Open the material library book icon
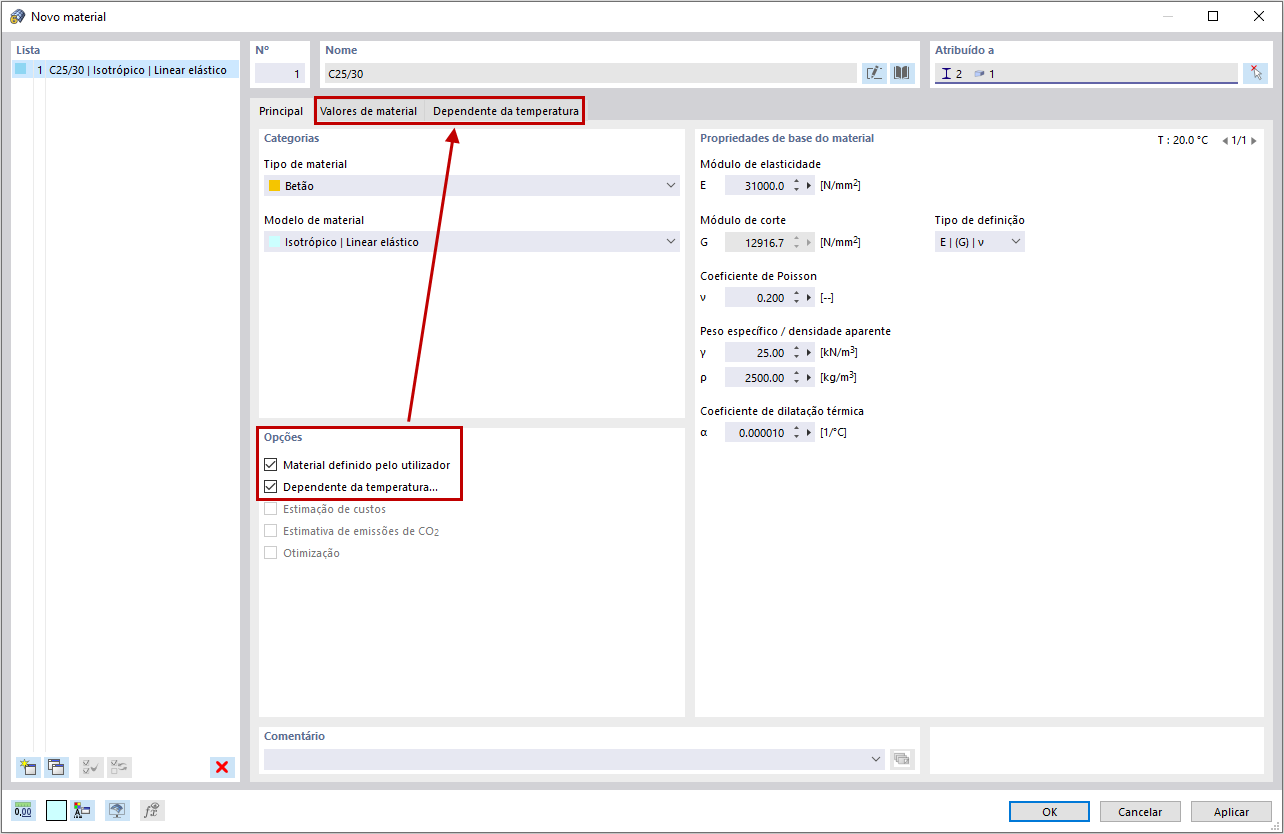This screenshot has height=834, width=1284. click(x=902, y=73)
